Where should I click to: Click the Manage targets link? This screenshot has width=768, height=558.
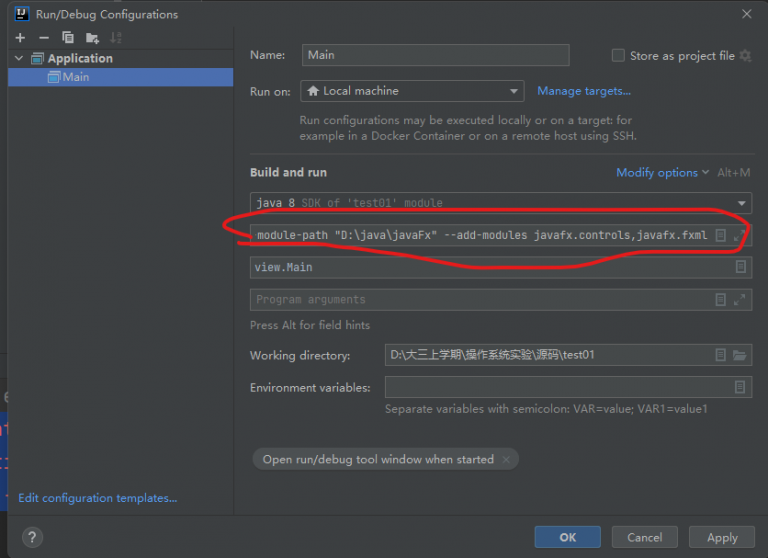(x=584, y=91)
